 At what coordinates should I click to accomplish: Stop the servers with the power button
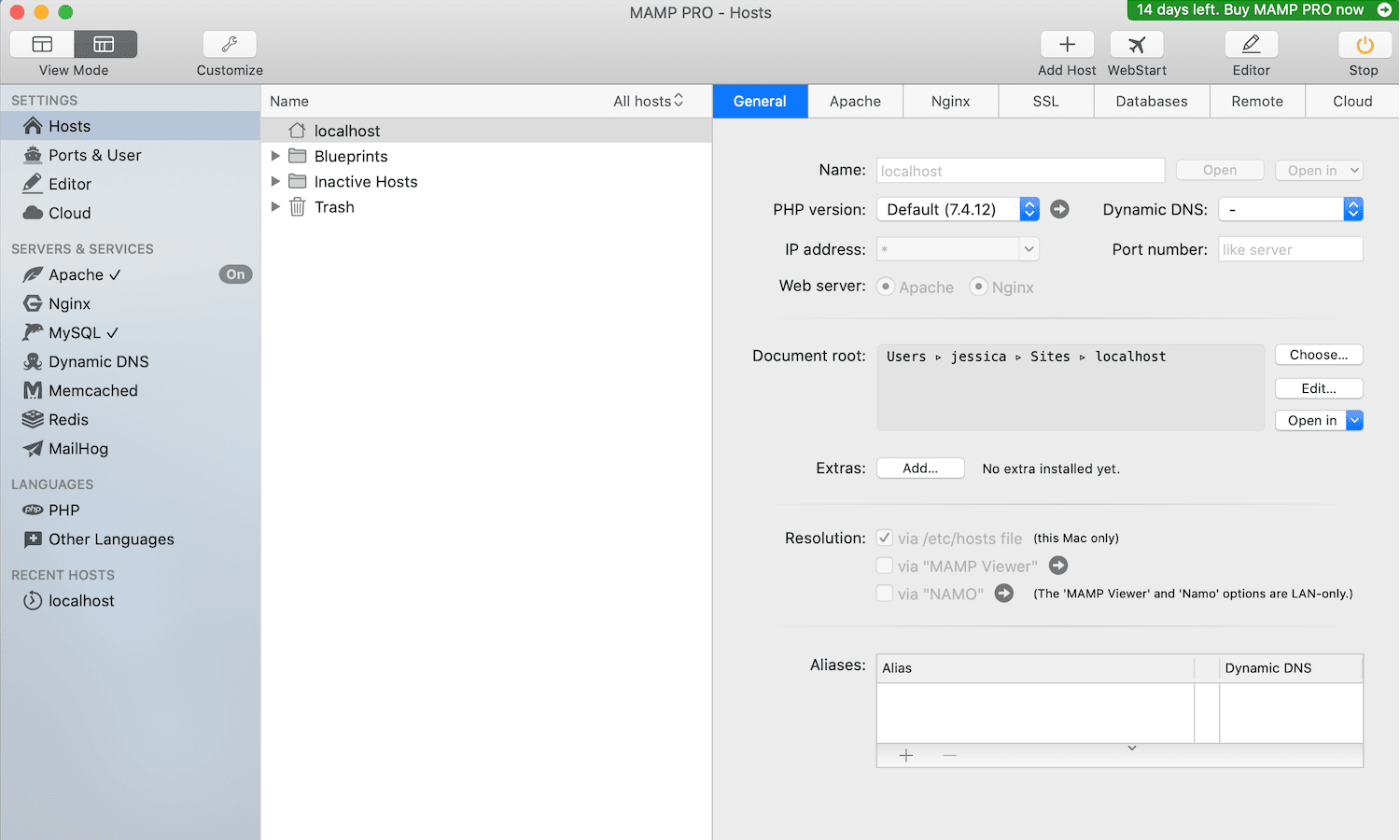pyautogui.click(x=1364, y=44)
